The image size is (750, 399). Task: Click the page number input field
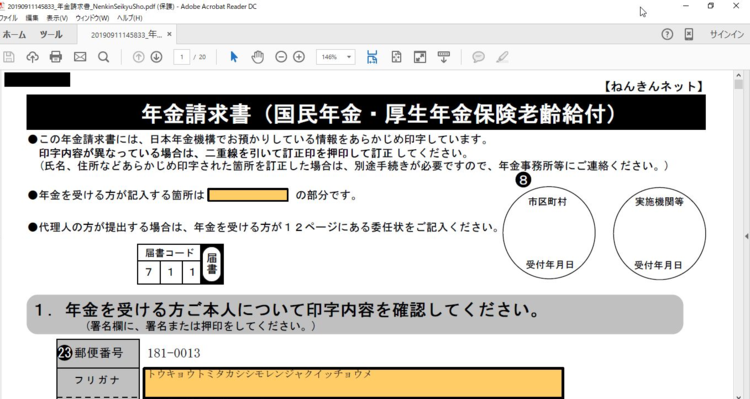(x=181, y=57)
